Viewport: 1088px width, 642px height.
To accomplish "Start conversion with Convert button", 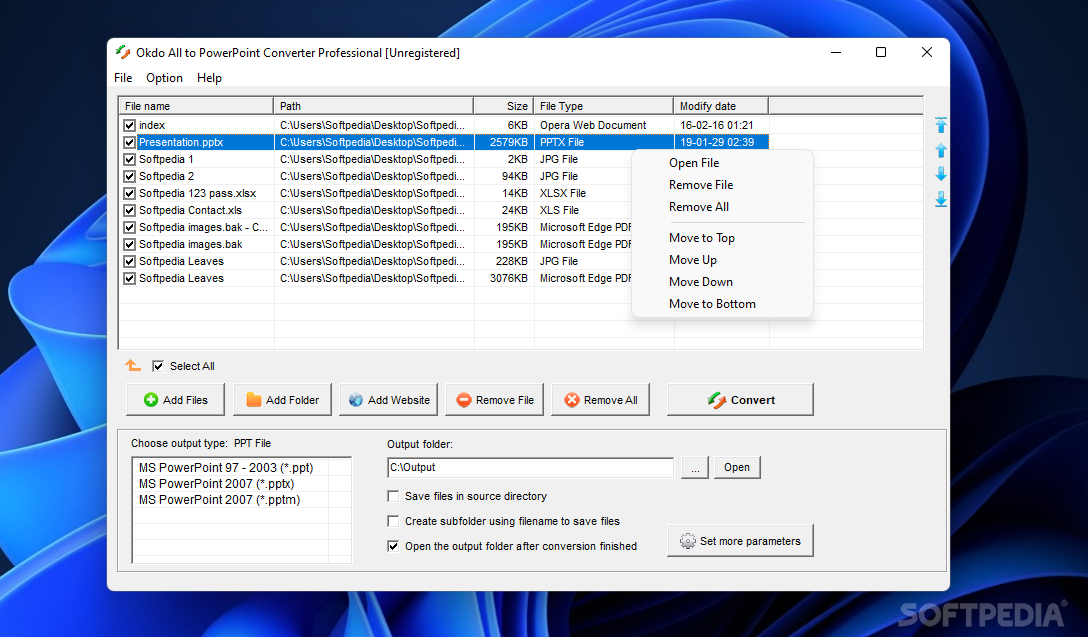I will tap(740, 400).
